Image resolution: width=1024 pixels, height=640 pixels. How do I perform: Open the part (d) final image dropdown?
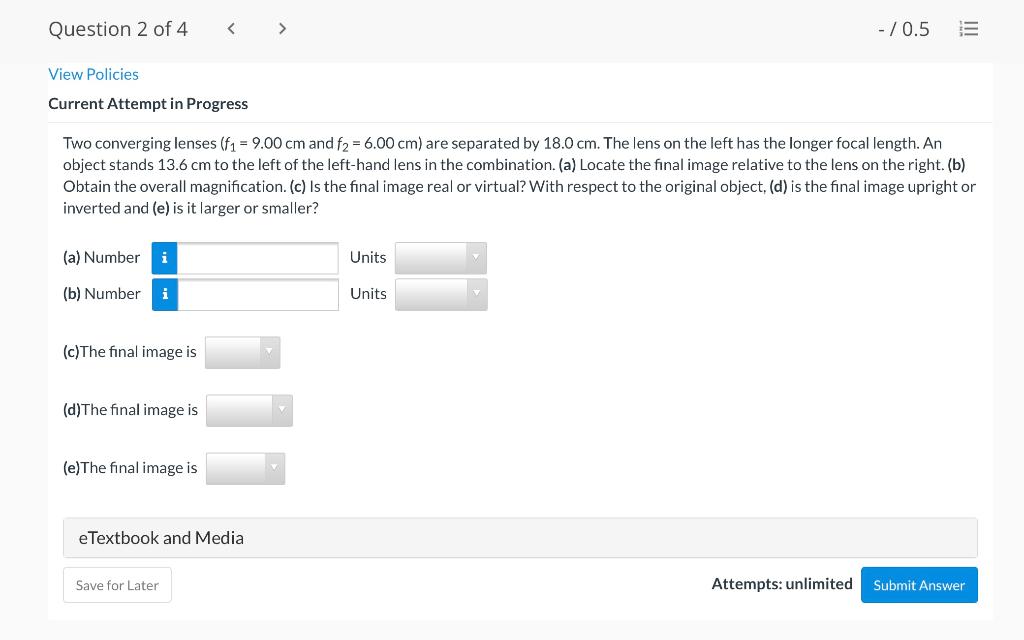point(249,411)
